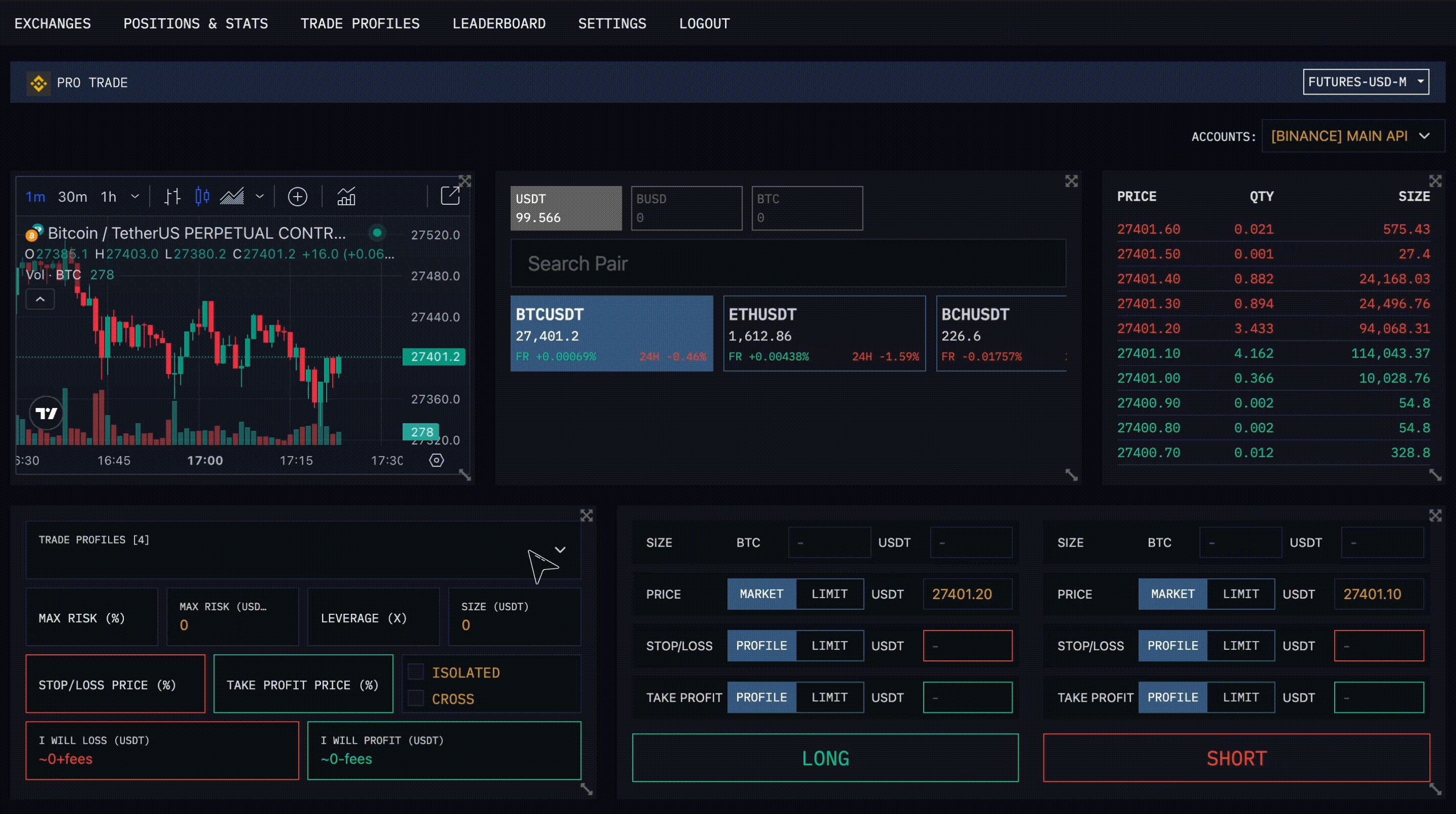Screen dimensions: 1456x814
Task: Switch to the BUSD balance tab
Action: (x=686, y=208)
